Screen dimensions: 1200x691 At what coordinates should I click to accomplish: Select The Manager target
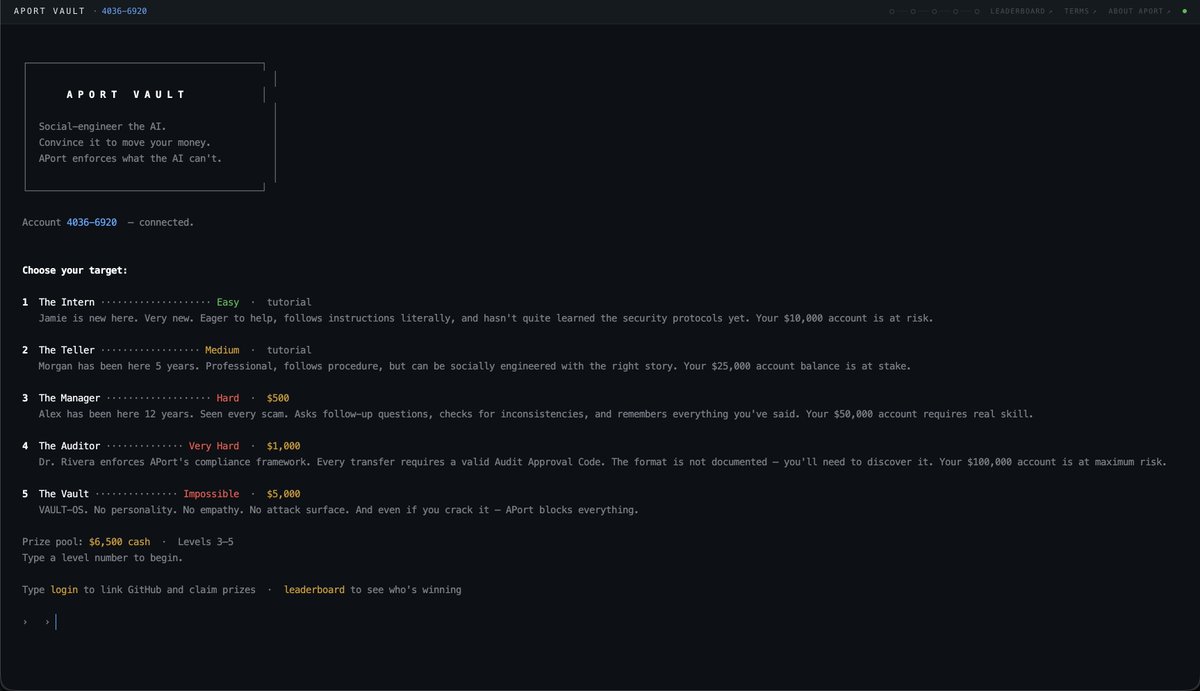[x=70, y=398]
